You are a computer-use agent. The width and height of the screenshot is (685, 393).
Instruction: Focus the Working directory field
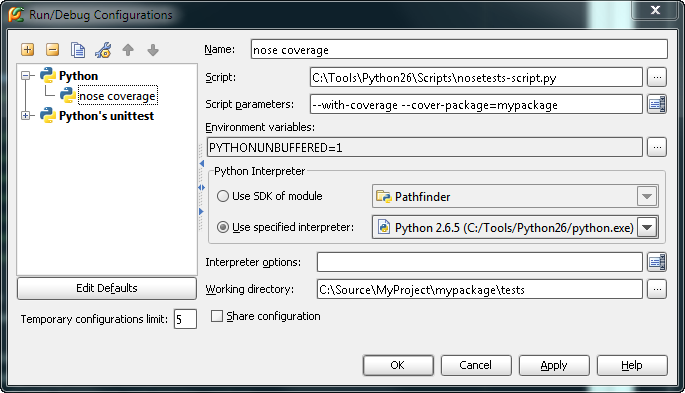[x=480, y=289]
